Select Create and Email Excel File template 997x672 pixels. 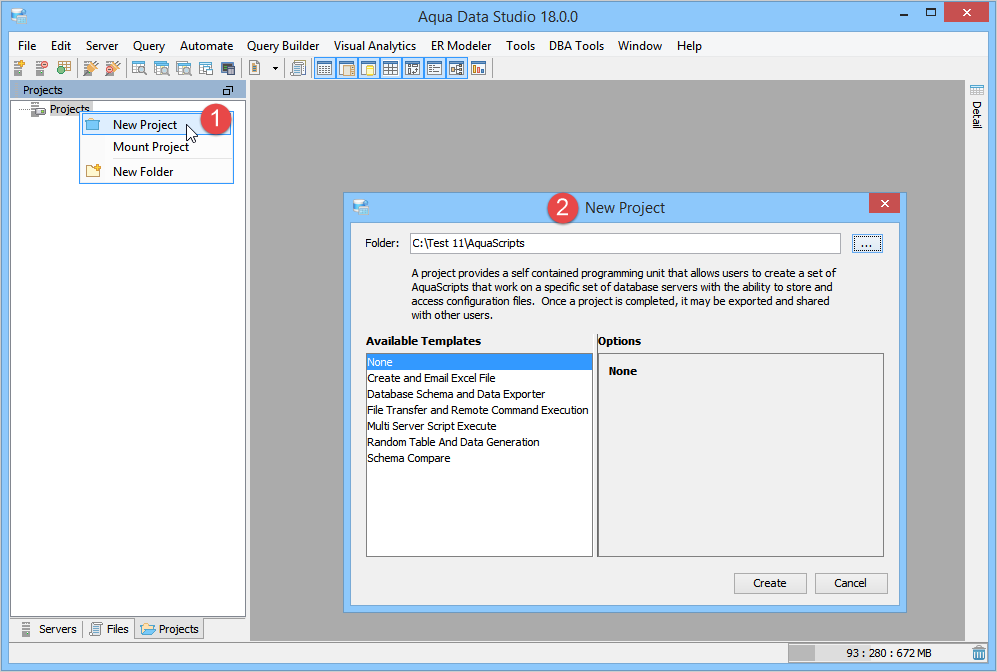(479, 378)
